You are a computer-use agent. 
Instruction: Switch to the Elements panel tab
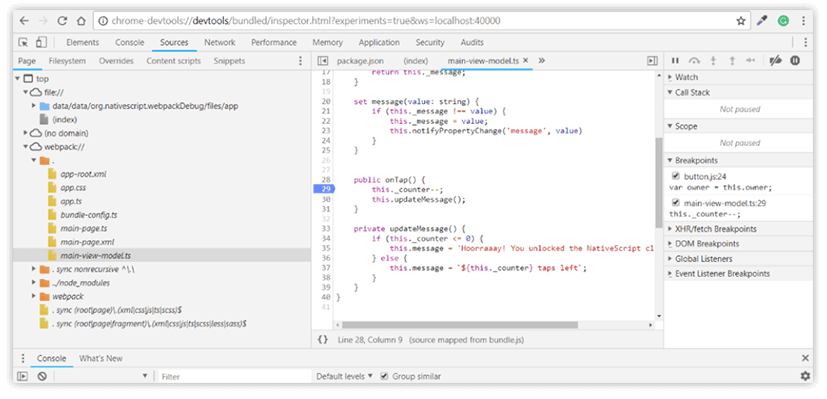point(82,43)
